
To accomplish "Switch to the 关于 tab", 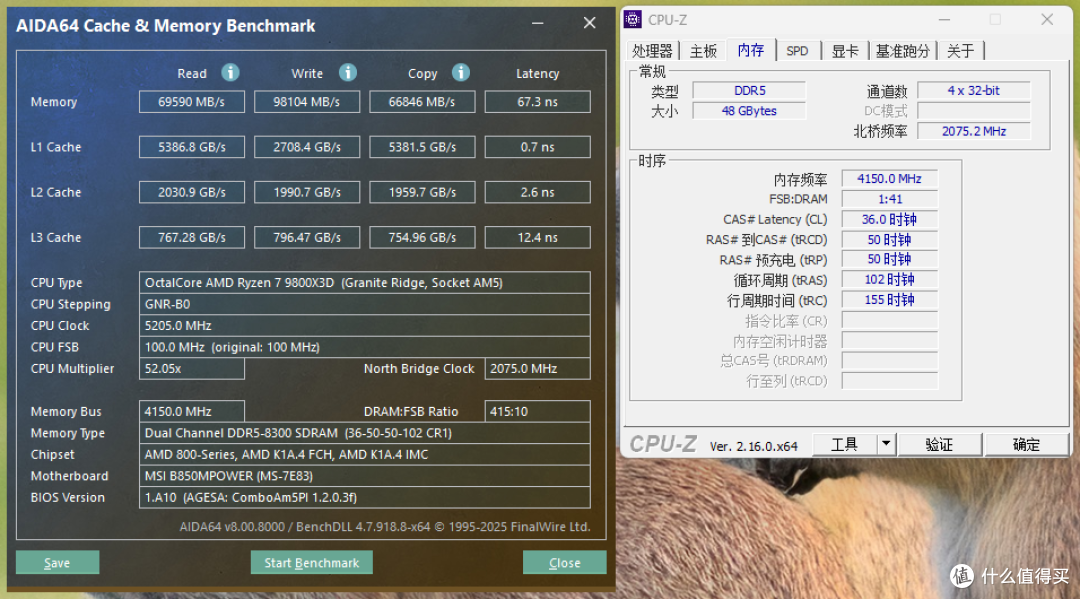I will point(959,49).
